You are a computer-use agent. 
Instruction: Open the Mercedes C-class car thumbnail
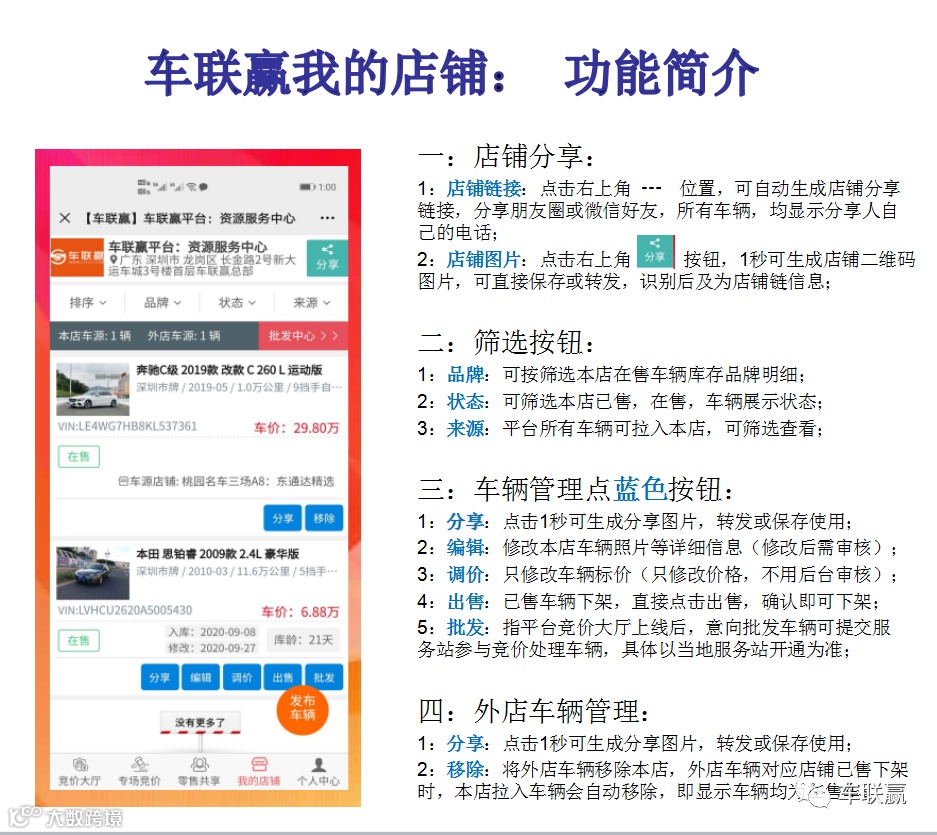(x=93, y=389)
